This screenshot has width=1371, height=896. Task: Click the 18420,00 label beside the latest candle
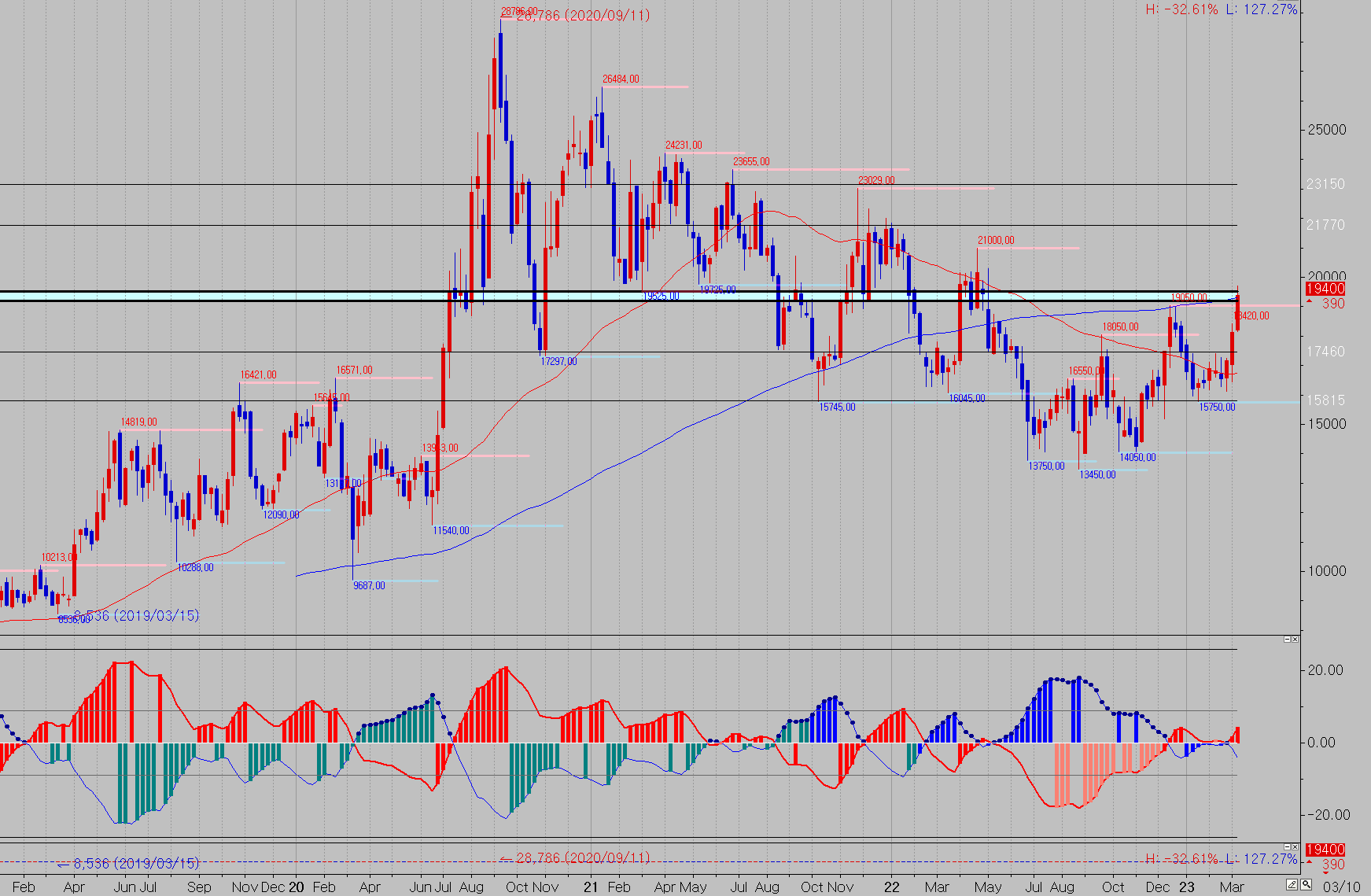(x=1252, y=316)
